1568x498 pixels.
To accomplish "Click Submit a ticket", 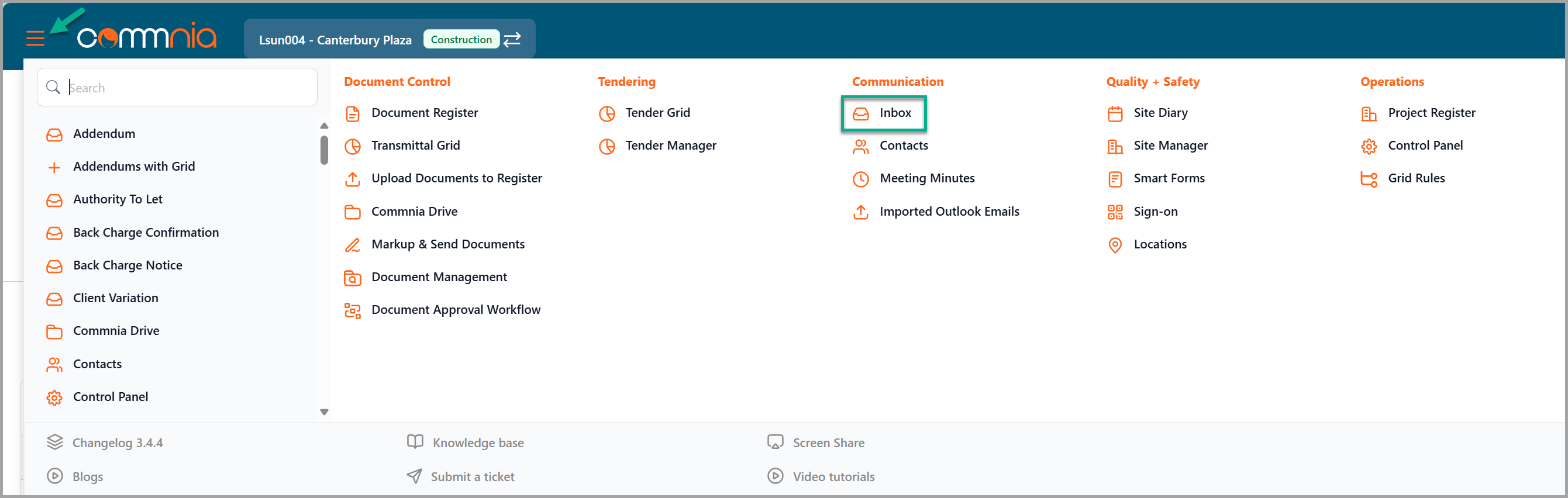I will point(473,477).
